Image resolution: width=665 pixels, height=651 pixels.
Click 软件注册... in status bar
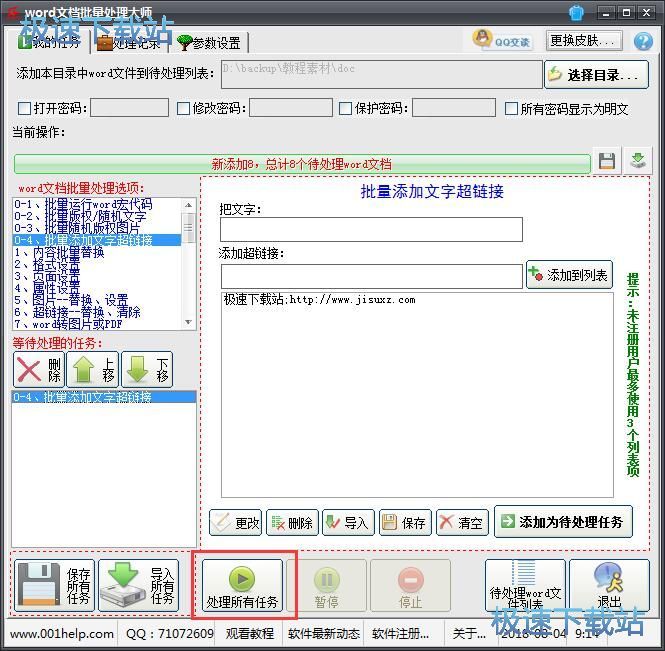(400, 634)
